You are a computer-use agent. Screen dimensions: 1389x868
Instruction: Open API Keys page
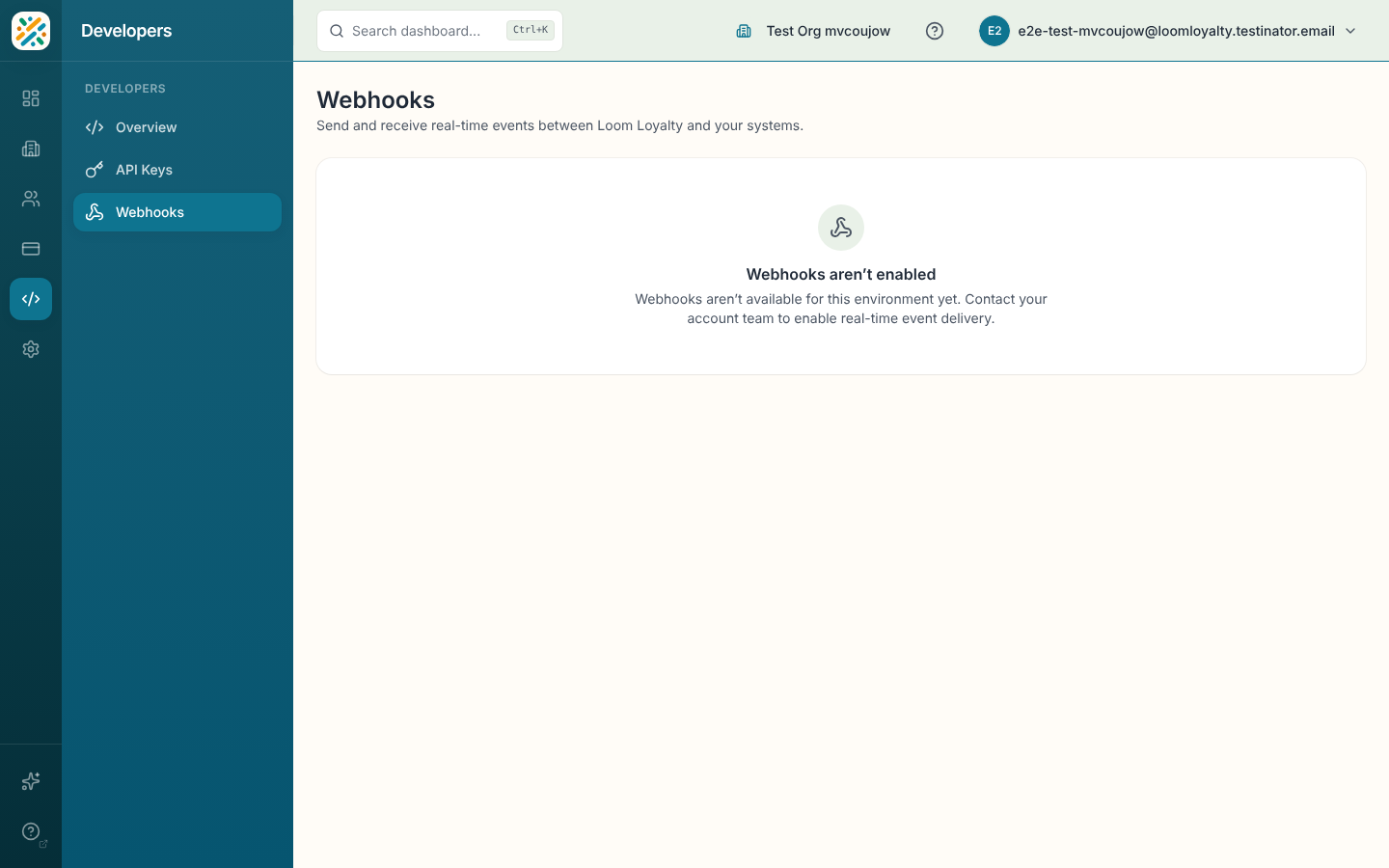coord(177,170)
